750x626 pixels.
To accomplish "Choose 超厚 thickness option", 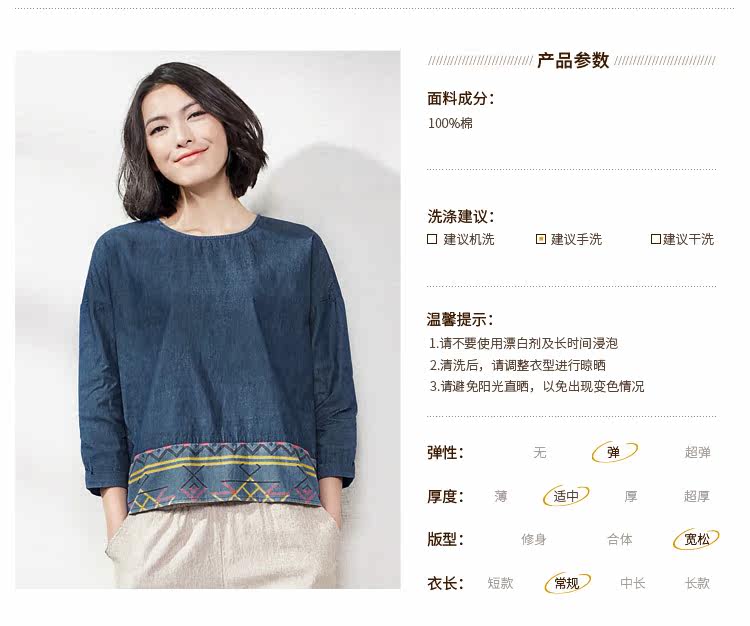I will (696, 496).
